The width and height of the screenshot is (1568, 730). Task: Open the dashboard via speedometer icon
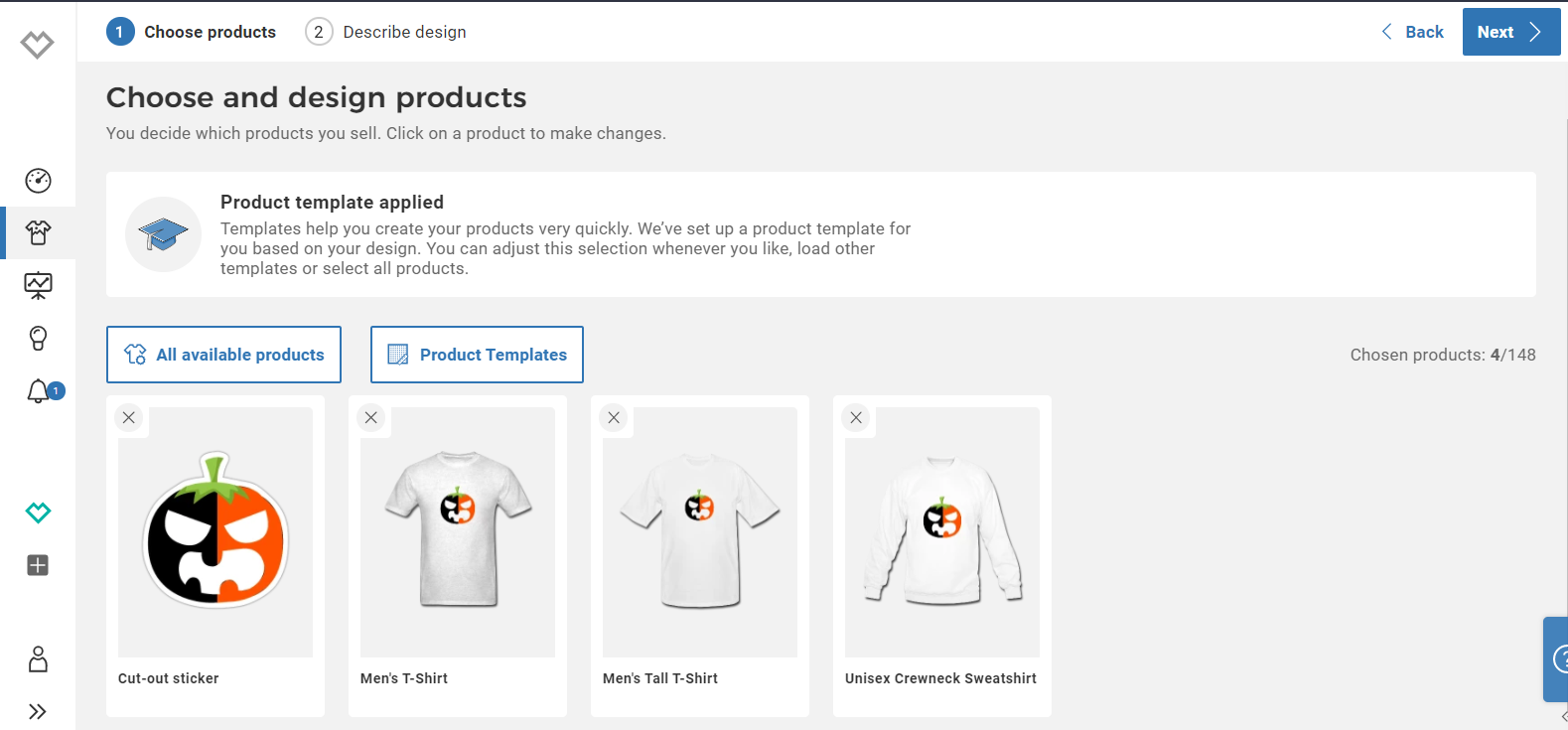38,181
